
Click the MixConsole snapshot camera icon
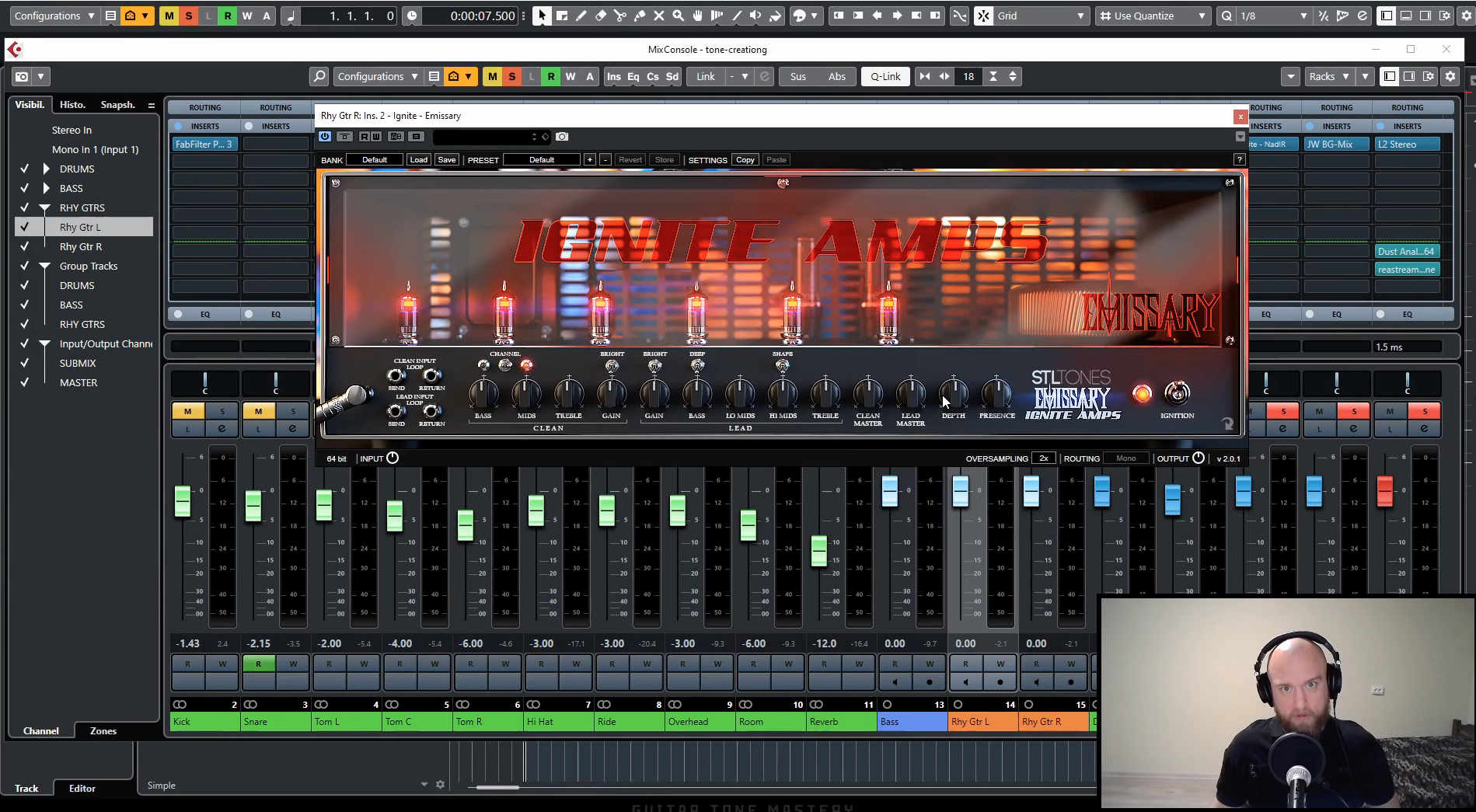pyautogui.click(x=22, y=76)
